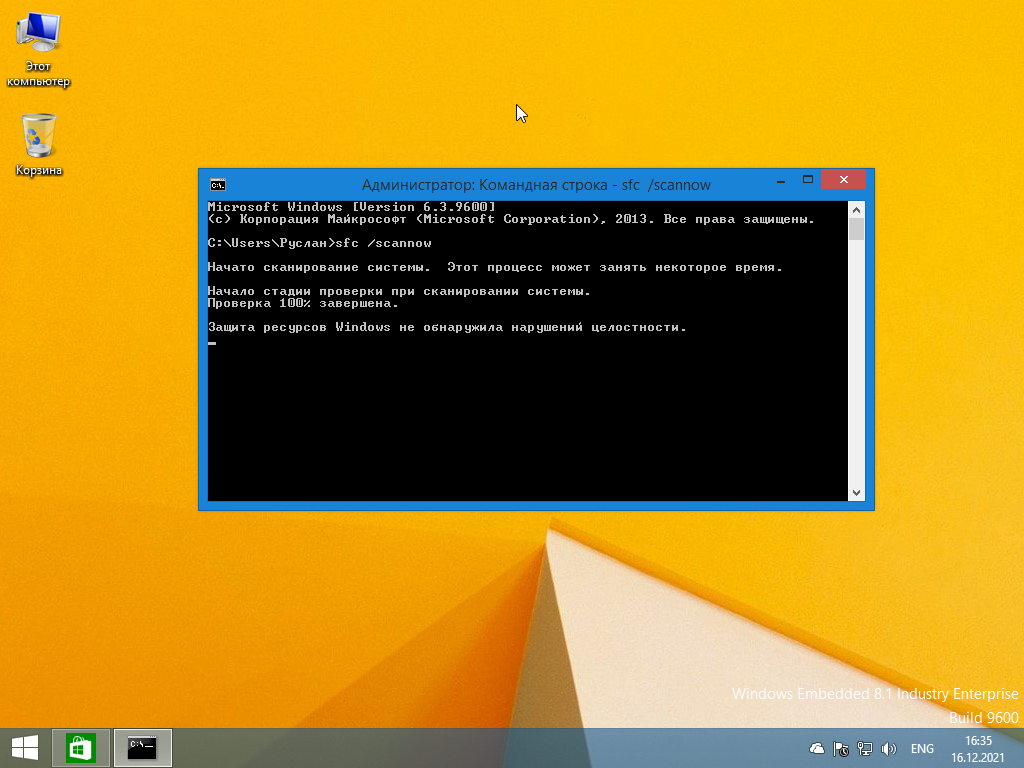Click the console vertical scrollbar track

(x=856, y=380)
